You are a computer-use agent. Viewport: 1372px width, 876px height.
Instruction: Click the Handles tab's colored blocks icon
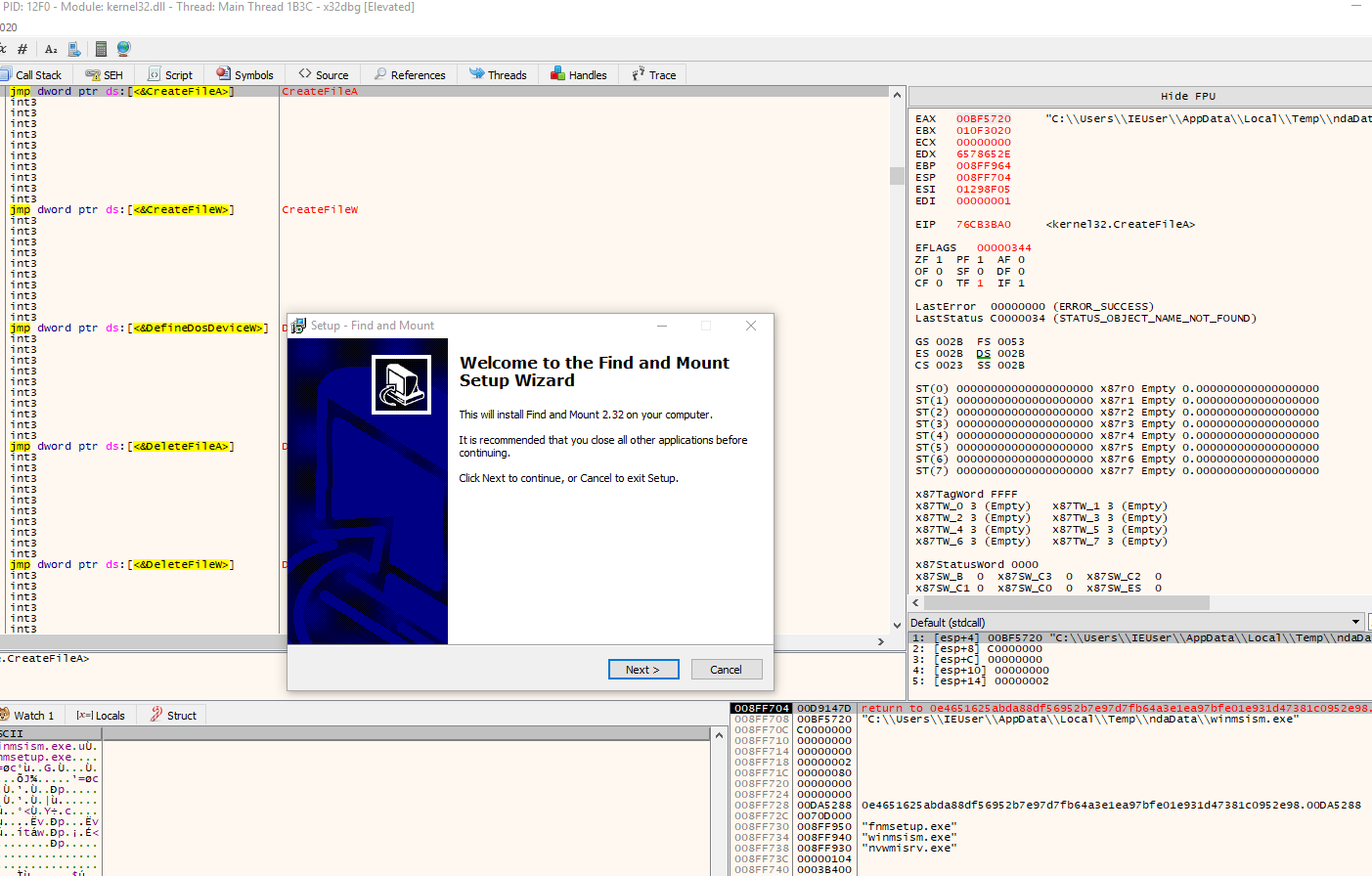pos(557,74)
